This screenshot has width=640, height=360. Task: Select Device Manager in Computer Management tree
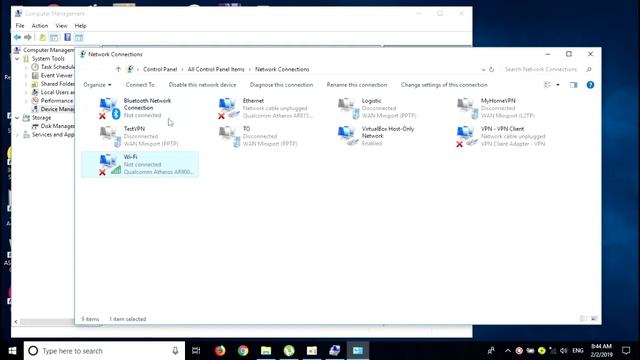[53, 109]
